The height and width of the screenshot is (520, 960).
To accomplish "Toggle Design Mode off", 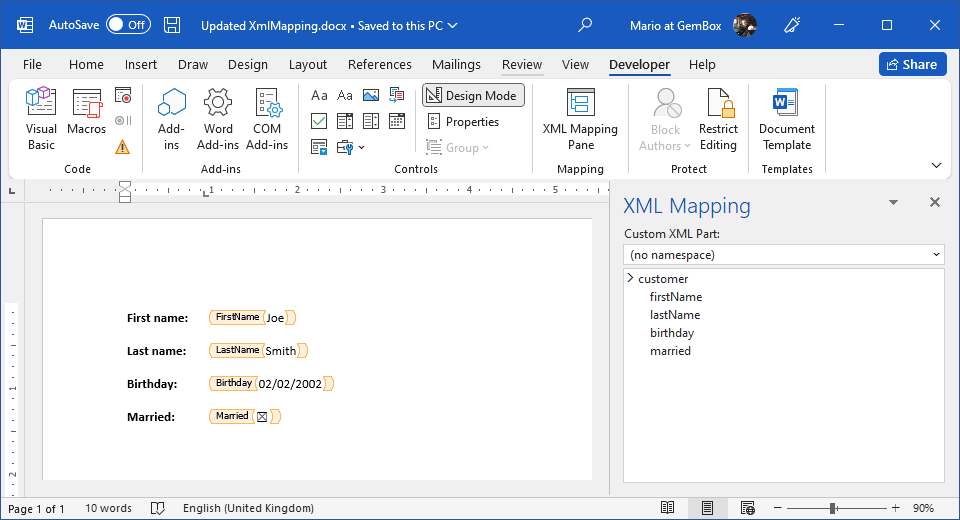I will pos(473,95).
